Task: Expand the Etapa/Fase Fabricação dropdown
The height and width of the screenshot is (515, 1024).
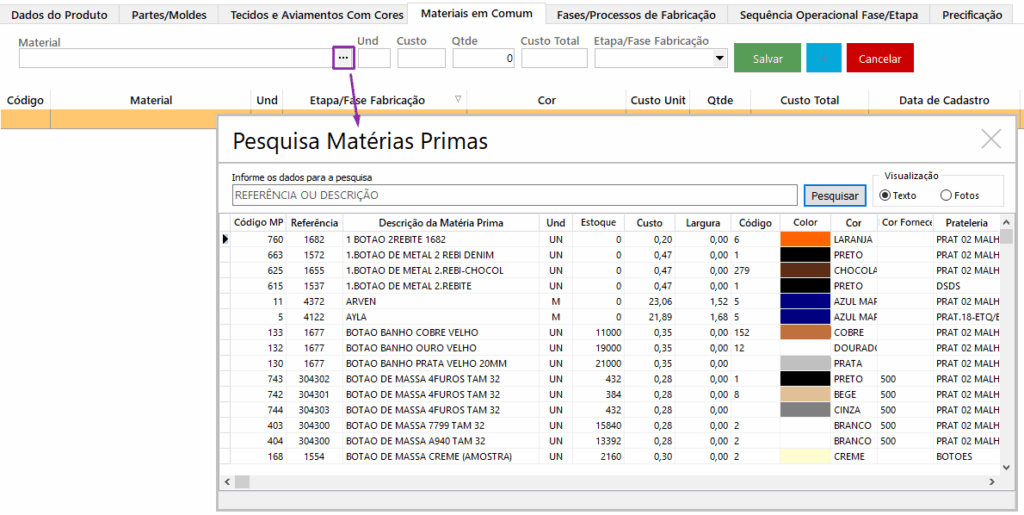Action: pos(720,59)
